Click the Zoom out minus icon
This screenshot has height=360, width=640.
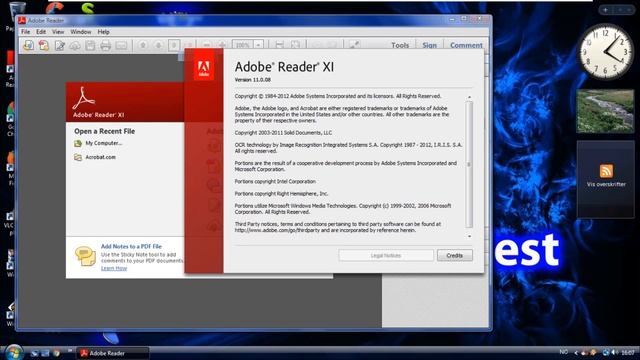207,45
